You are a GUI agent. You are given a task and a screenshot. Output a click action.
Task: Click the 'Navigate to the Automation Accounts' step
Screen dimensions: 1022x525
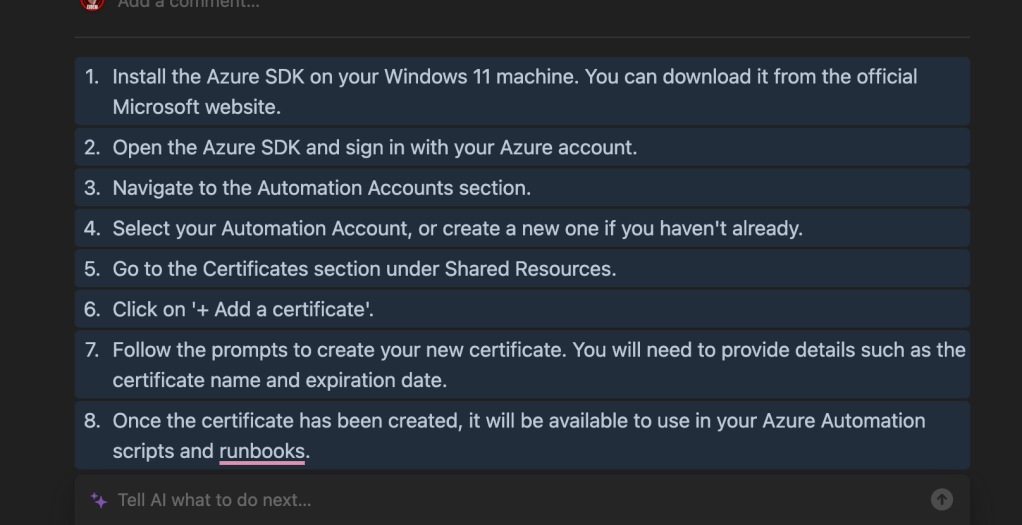point(522,188)
